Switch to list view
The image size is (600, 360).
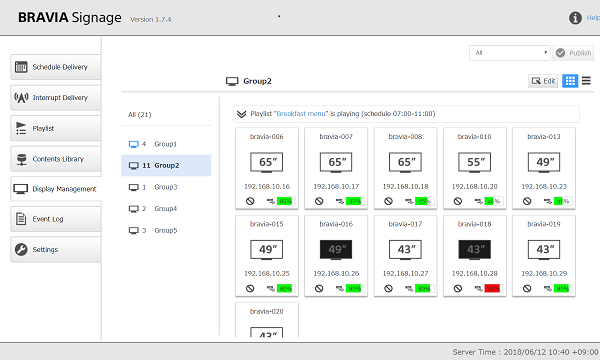pos(586,81)
